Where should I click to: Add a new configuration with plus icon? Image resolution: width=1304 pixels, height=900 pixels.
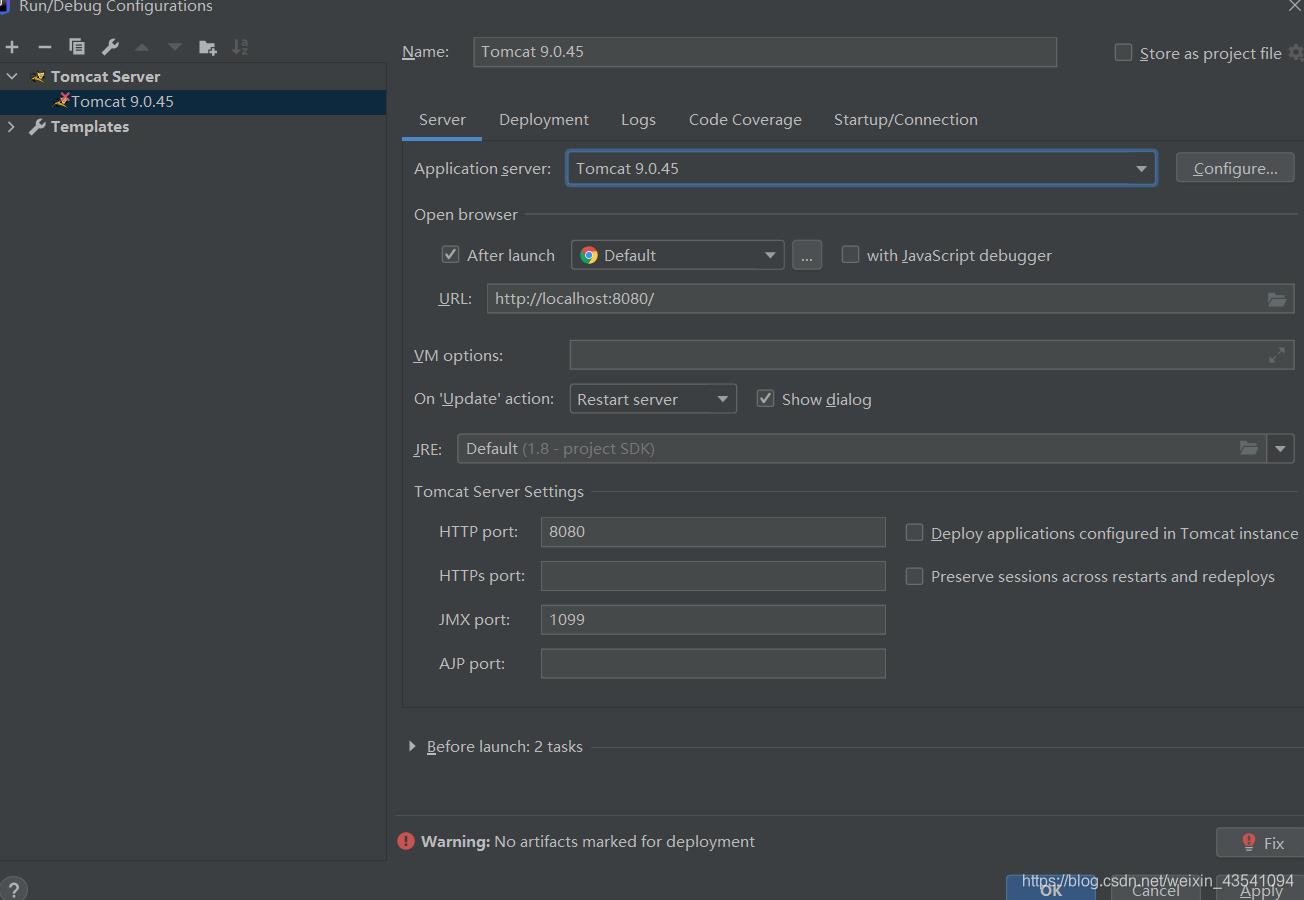click(x=12, y=47)
